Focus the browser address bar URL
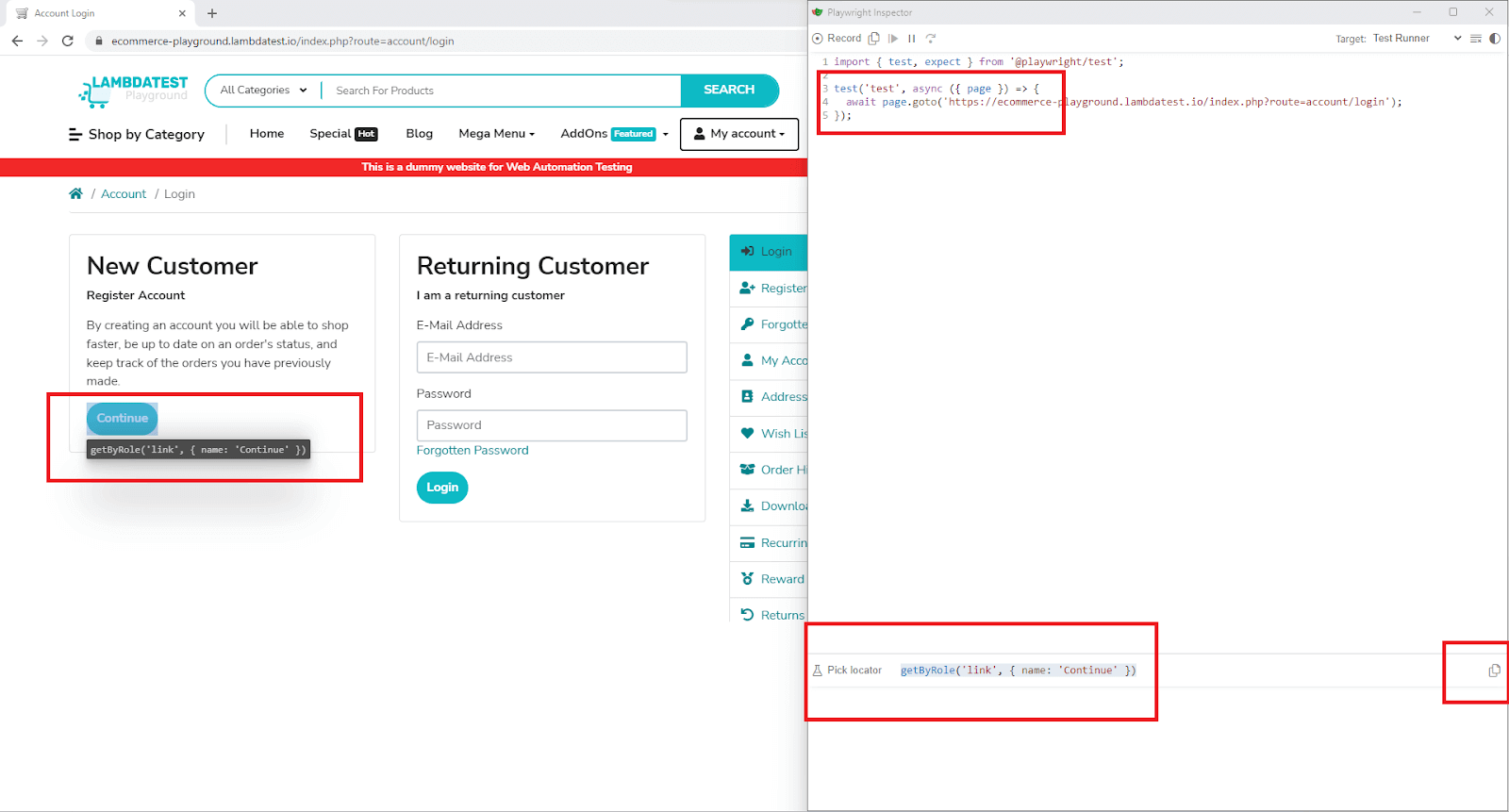This screenshot has width=1509, height=812. tap(283, 41)
